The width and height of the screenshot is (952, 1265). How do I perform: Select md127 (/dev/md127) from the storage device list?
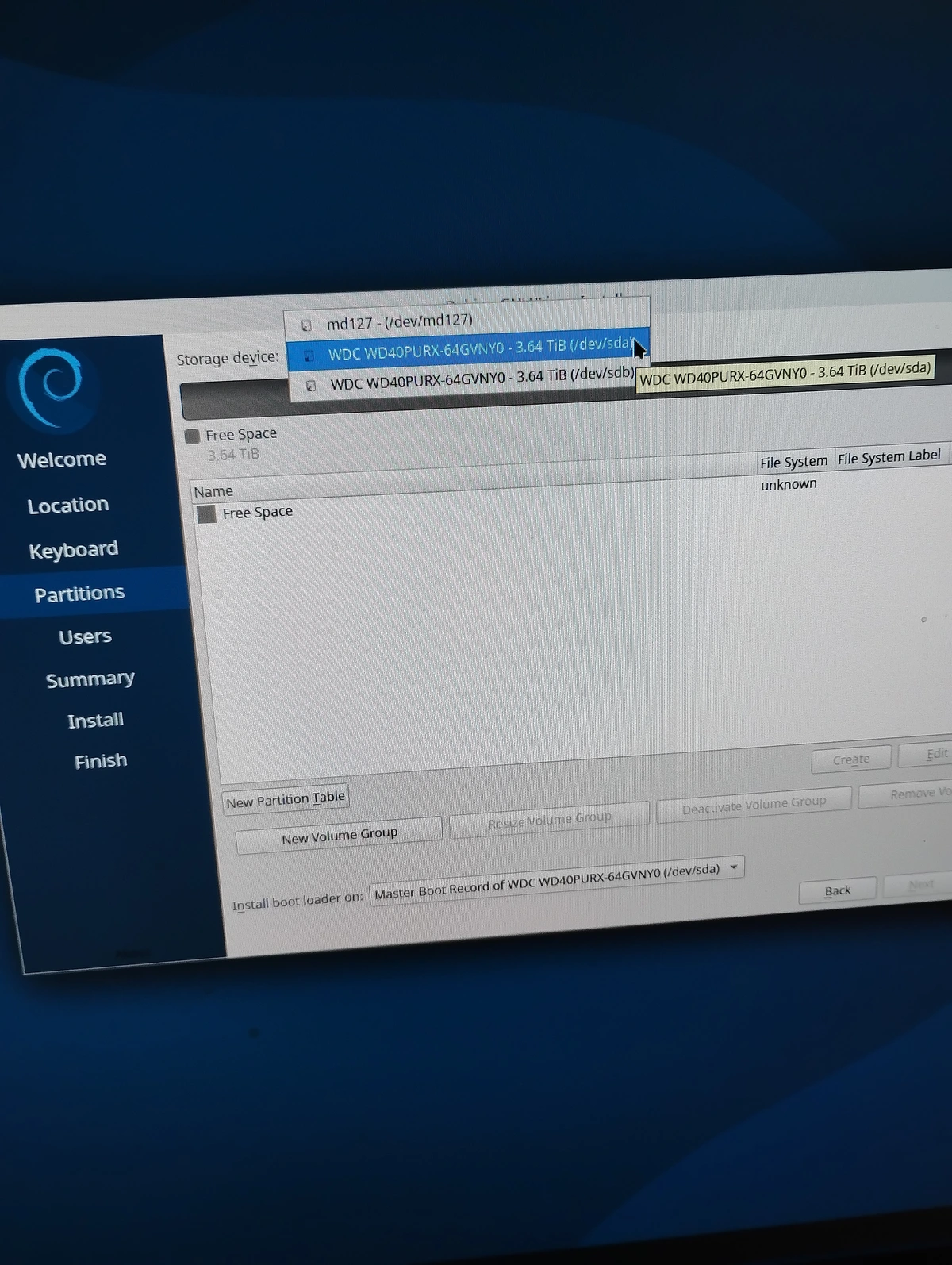point(399,321)
